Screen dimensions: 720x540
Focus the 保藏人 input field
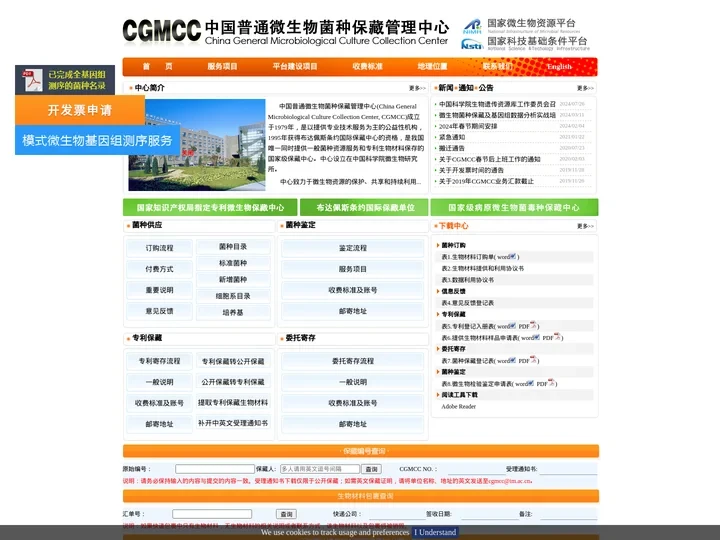coord(320,469)
